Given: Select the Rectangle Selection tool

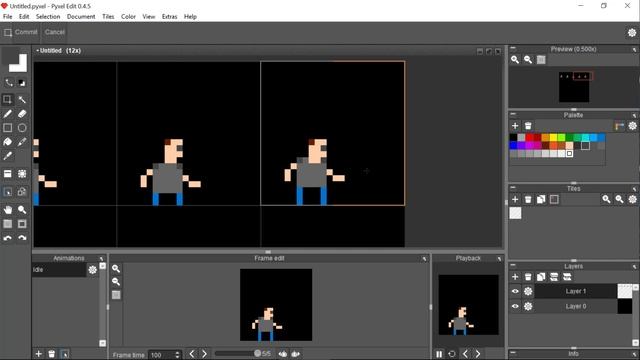Looking at the screenshot, I should pos(7,99).
